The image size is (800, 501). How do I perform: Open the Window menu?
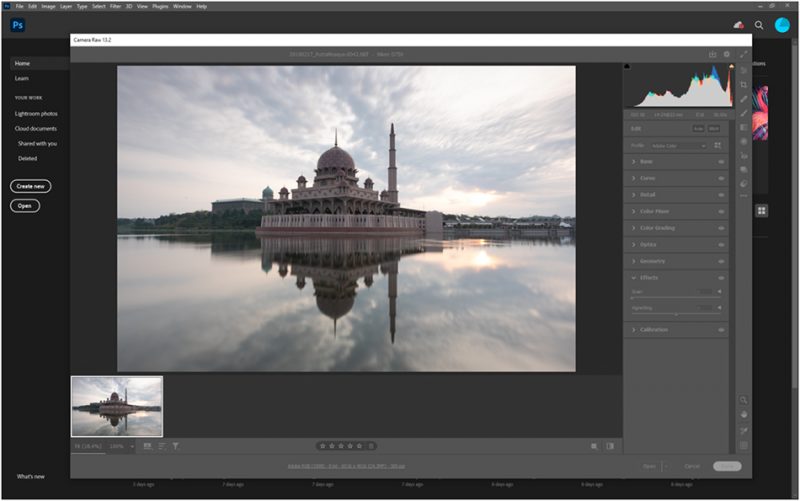[x=182, y=6]
